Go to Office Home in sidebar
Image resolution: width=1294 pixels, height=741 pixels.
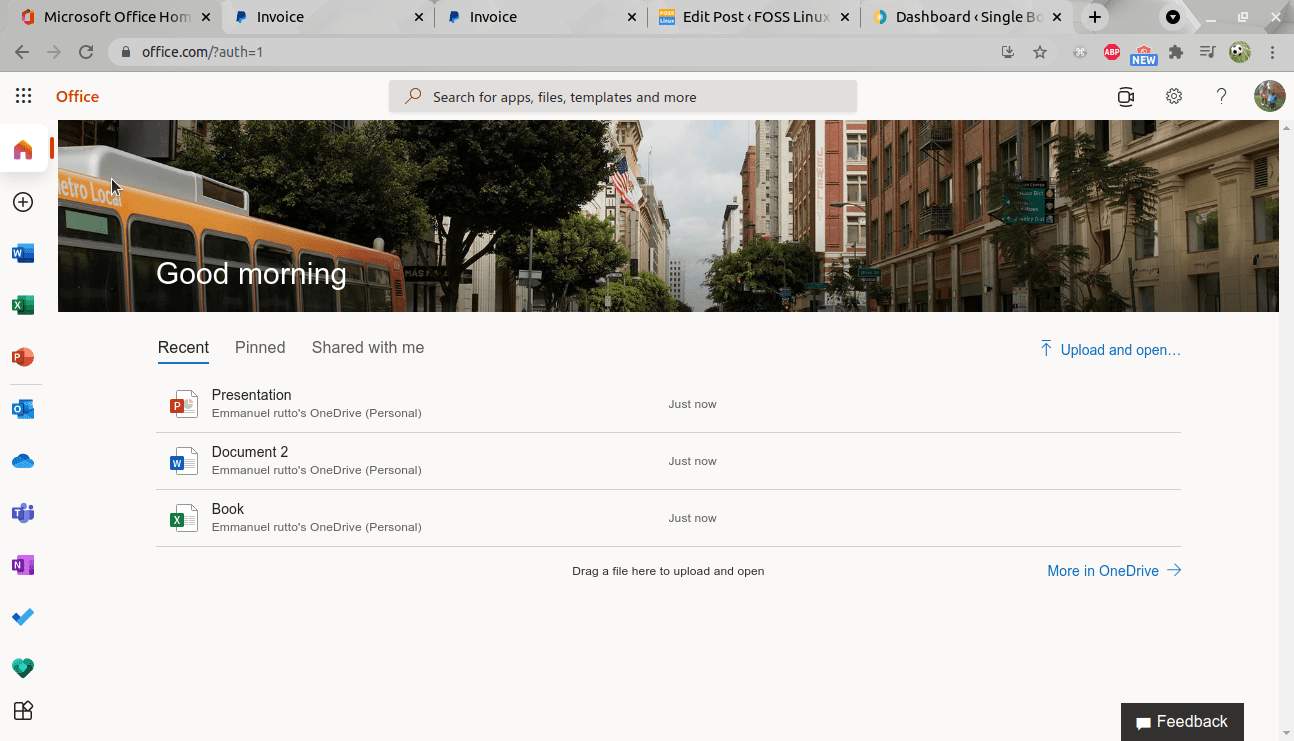[x=23, y=150]
